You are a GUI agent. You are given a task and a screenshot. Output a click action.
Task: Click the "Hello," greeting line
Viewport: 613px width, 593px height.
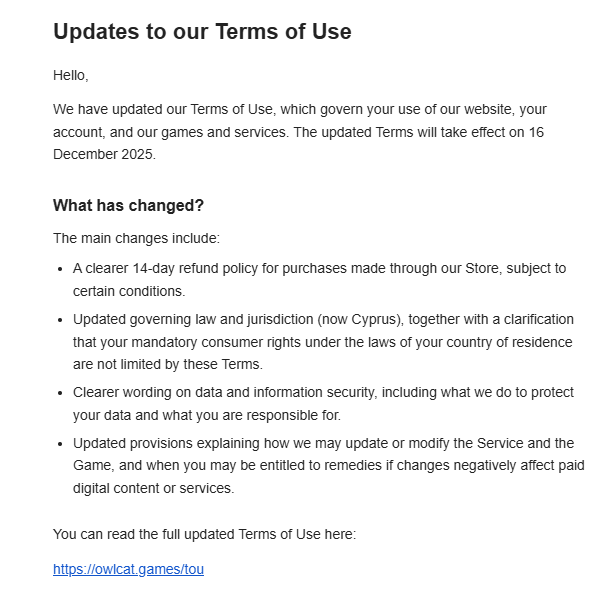(70, 75)
